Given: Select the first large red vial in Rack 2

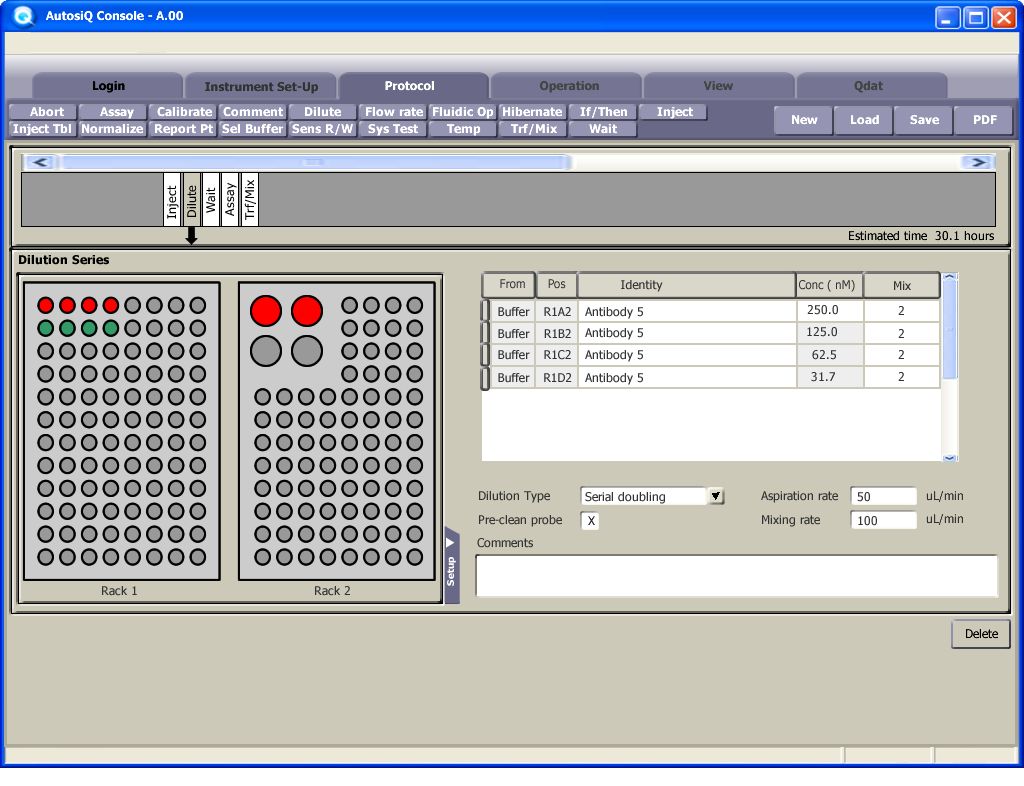Looking at the screenshot, I should click(x=266, y=311).
